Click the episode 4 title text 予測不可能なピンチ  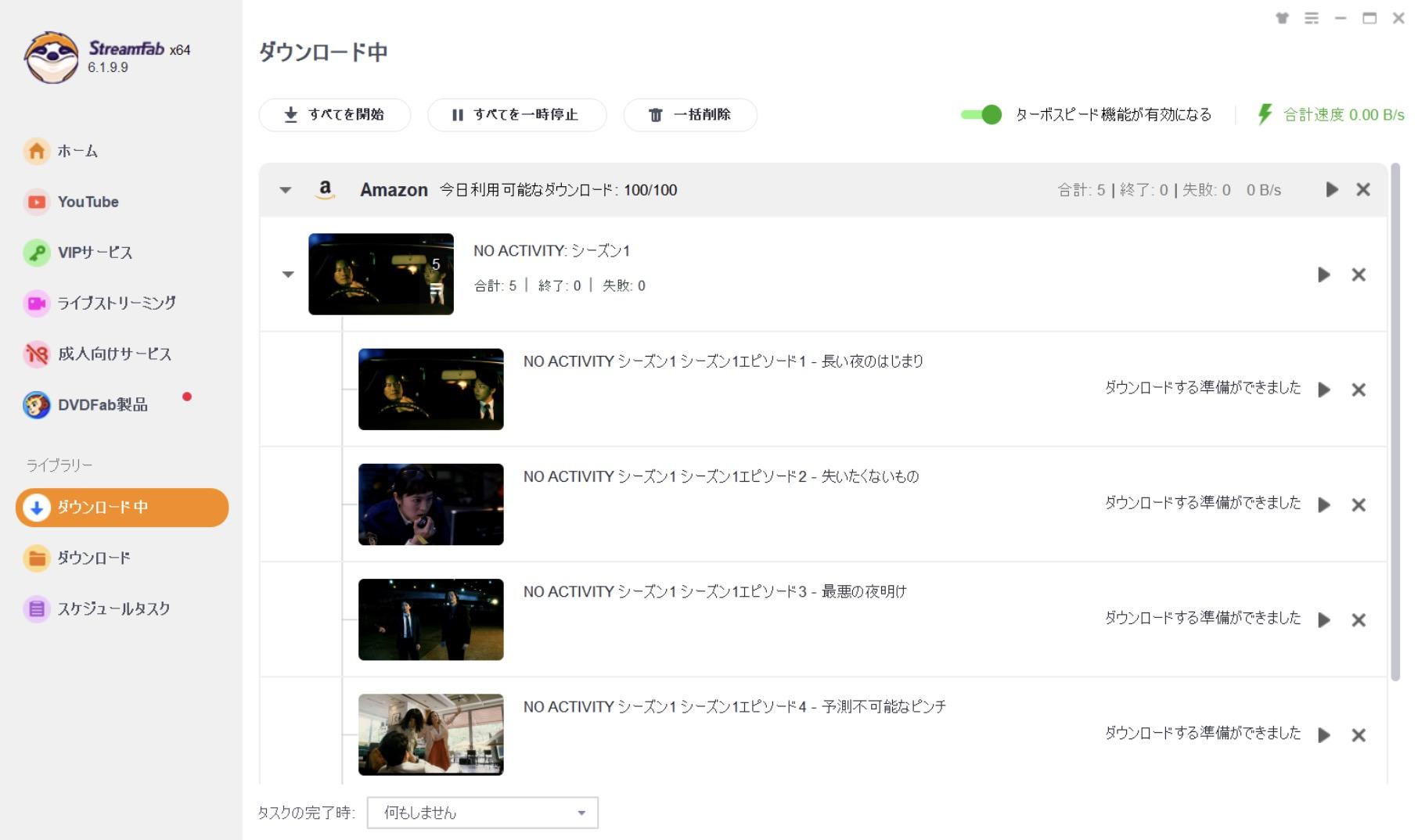(x=884, y=706)
